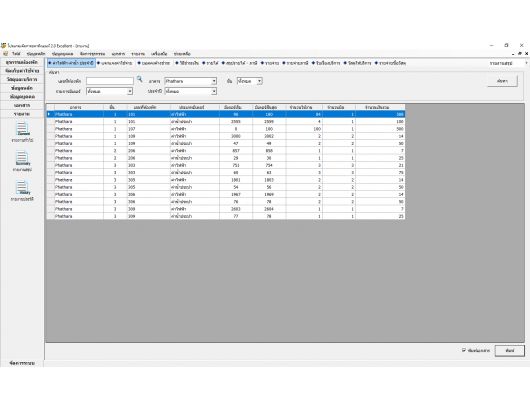Toggle the checkbox beside the print button
The width and height of the screenshot is (530, 410).
pos(464,350)
